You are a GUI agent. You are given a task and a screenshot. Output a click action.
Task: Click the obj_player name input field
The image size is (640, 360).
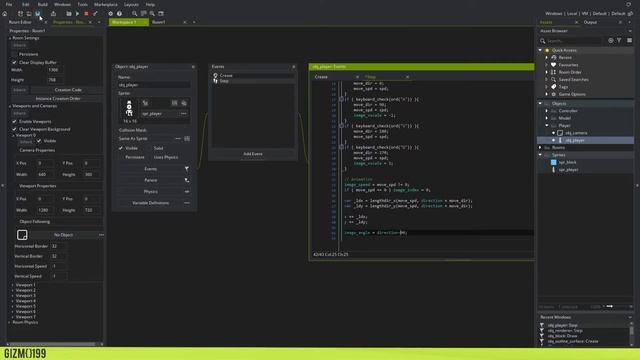154,85
